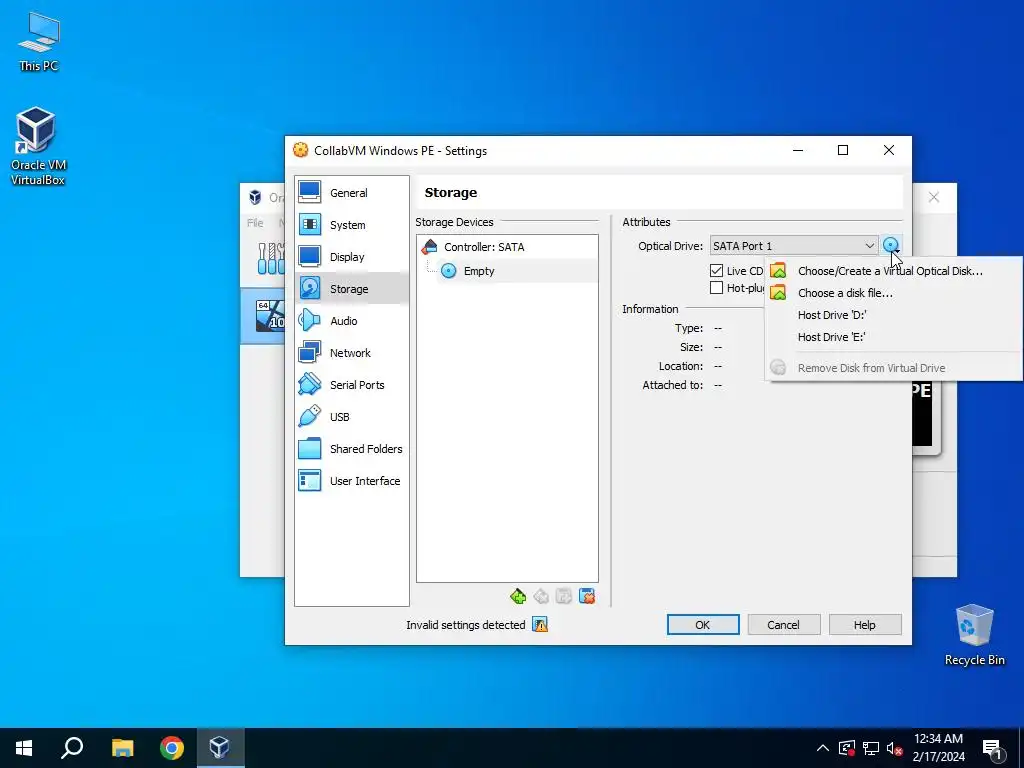Screen dimensions: 1024x768
Task: Pick Host Drive 'E:' from menu
Action: pyautogui.click(x=893, y=337)
